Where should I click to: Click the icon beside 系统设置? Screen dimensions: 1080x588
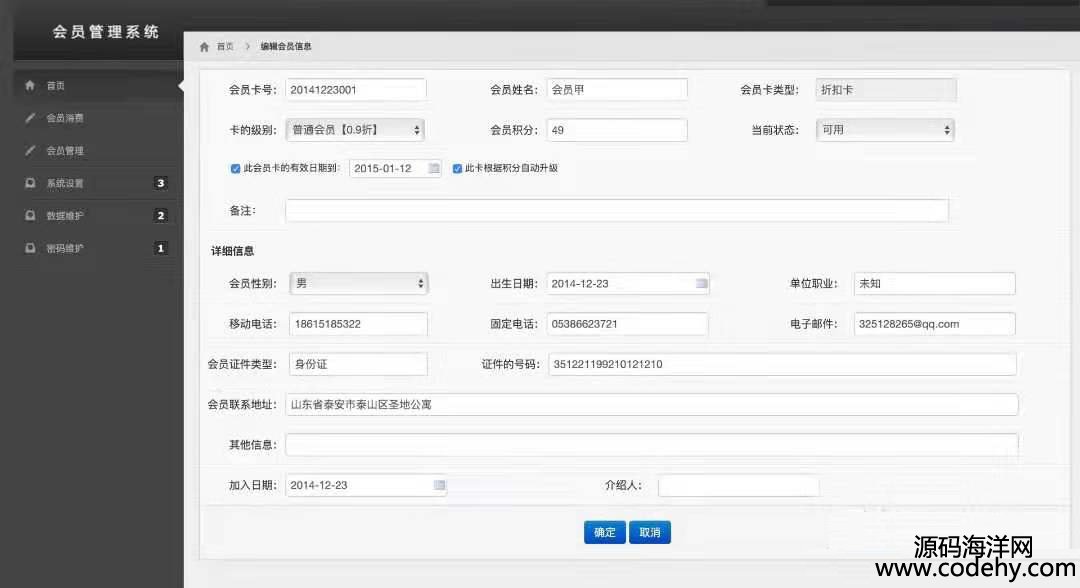30,183
